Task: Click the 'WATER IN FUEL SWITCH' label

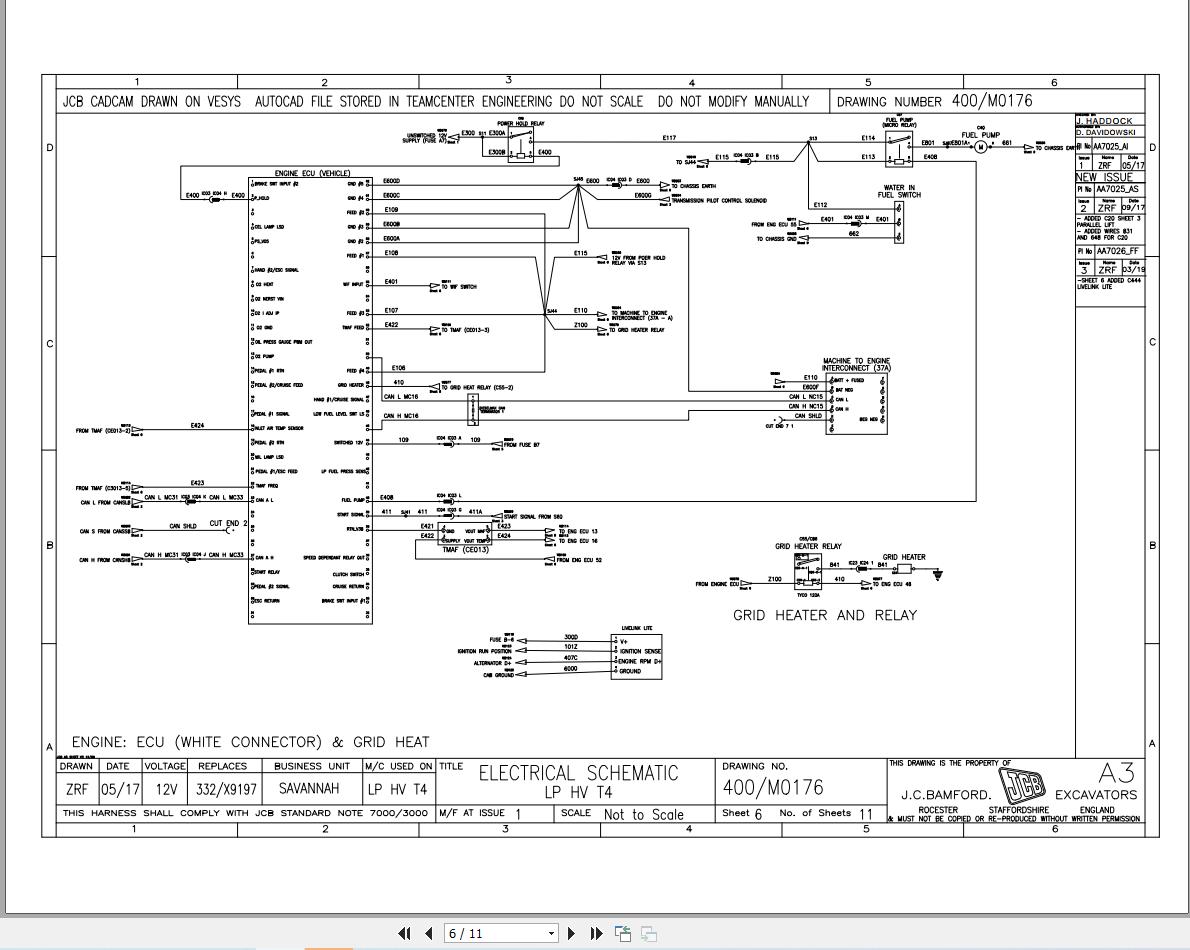Action: point(899,191)
